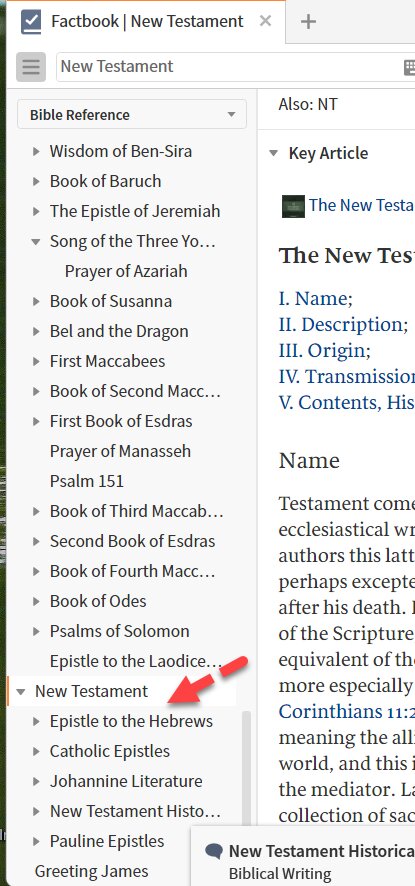Collapse the Key Article section

274,153
